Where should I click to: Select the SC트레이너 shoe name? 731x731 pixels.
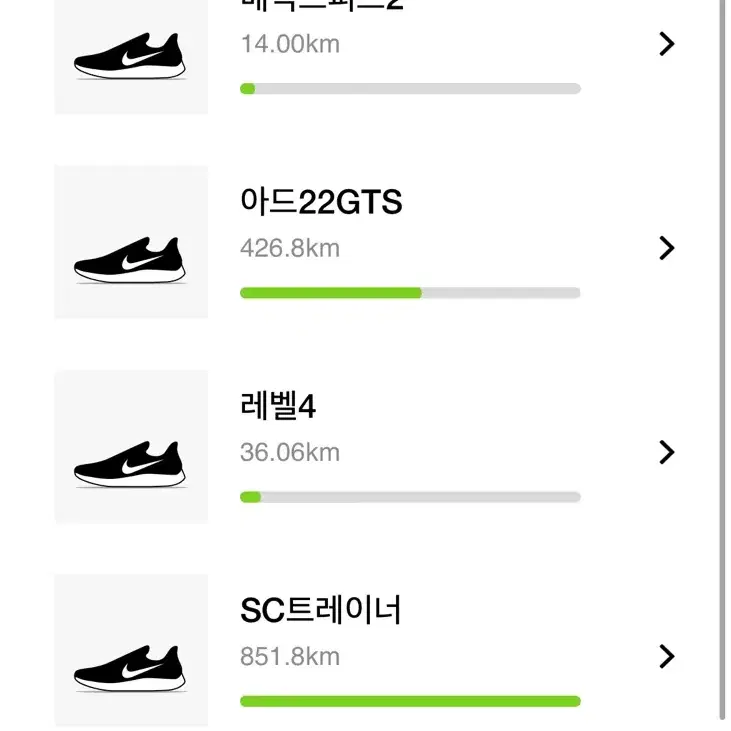320,610
